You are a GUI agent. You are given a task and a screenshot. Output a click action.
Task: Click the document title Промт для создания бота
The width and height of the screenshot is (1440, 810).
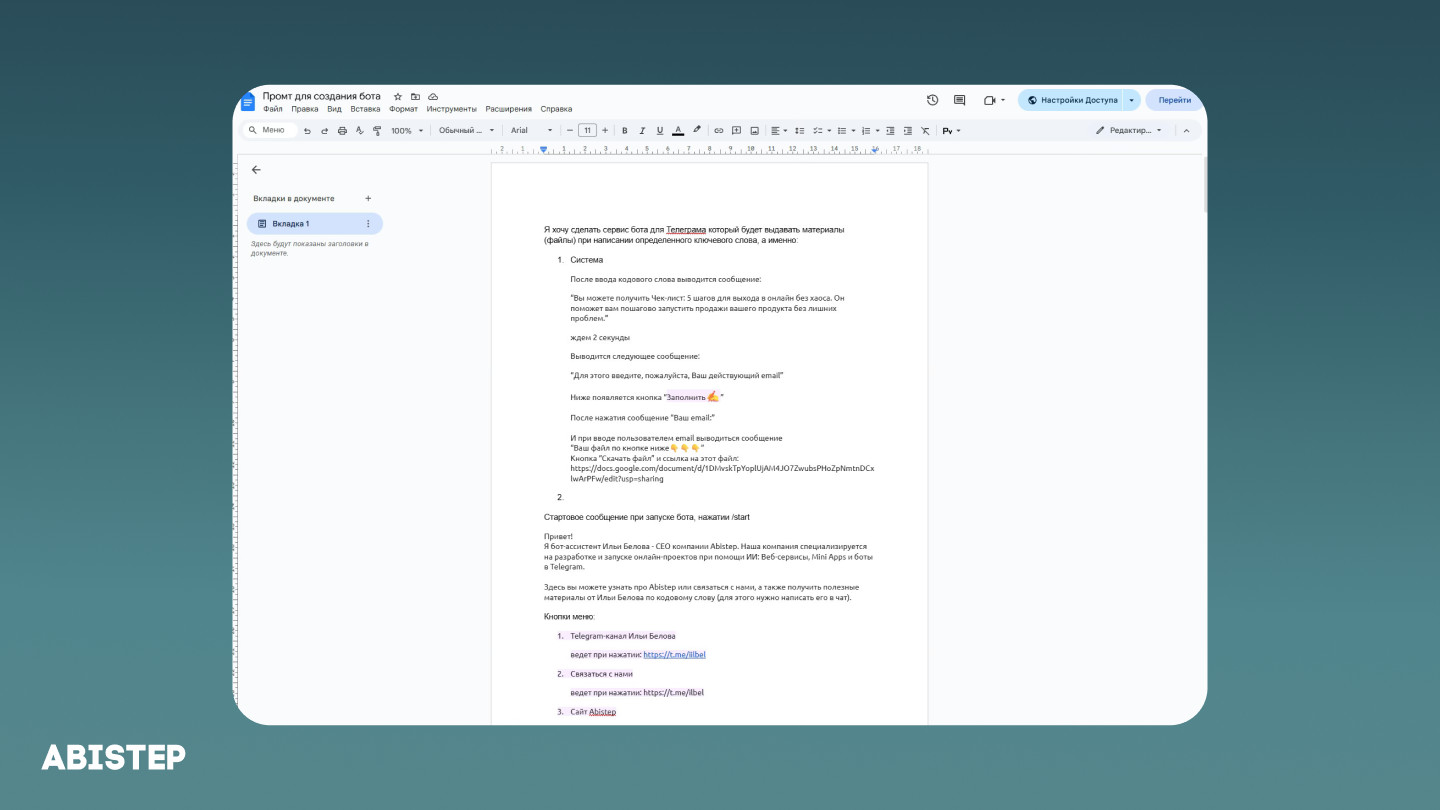(321, 96)
